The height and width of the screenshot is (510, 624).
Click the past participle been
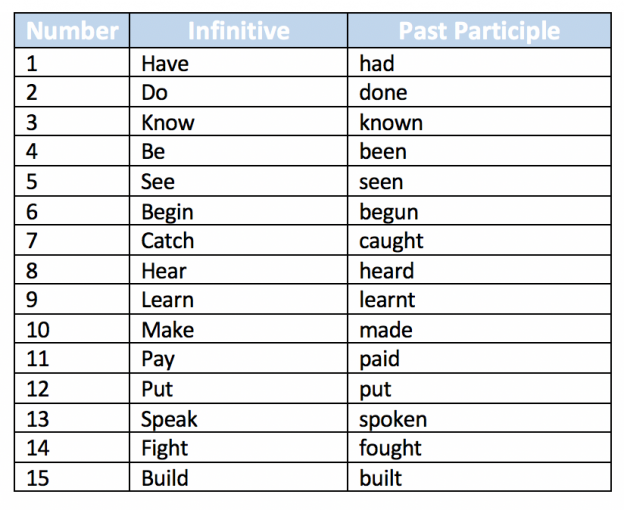(383, 152)
